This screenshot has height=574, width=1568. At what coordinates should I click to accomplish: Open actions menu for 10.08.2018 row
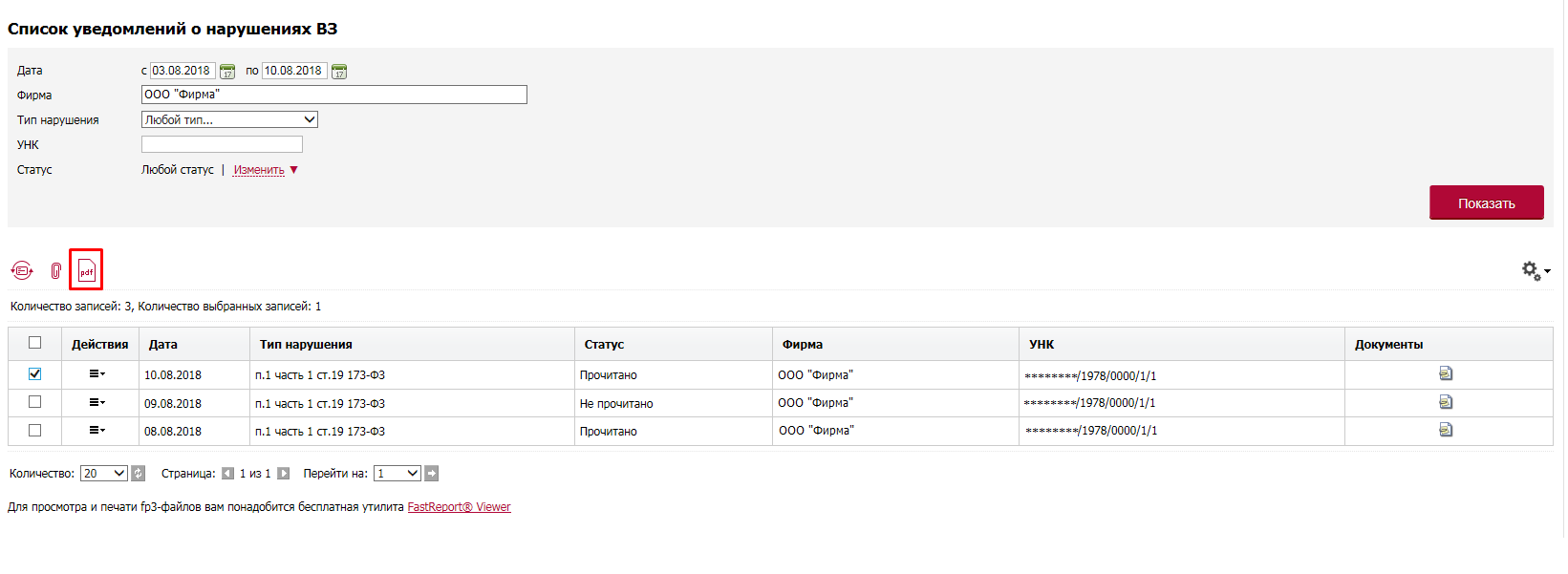[97, 374]
